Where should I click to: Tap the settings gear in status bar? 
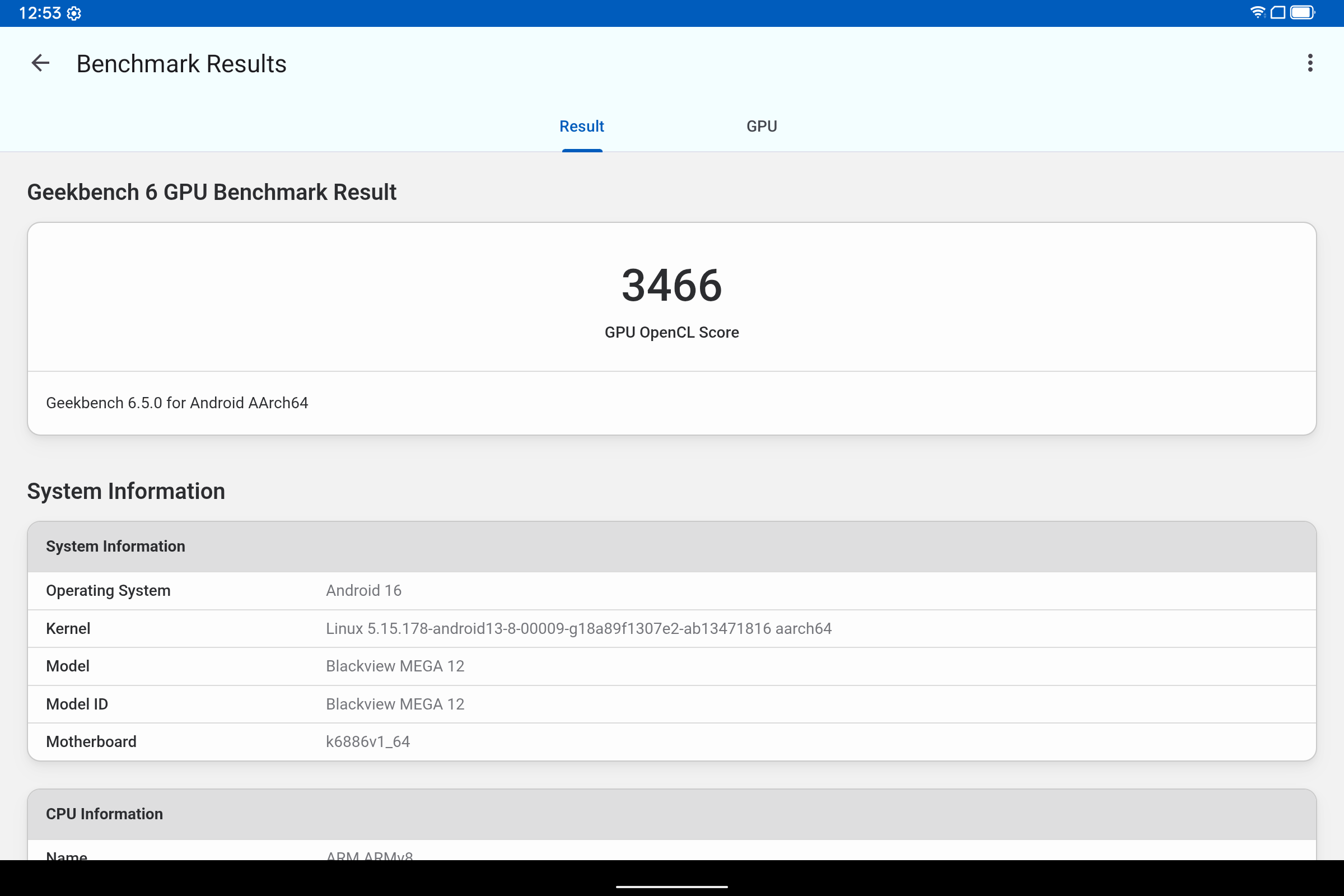(x=74, y=13)
